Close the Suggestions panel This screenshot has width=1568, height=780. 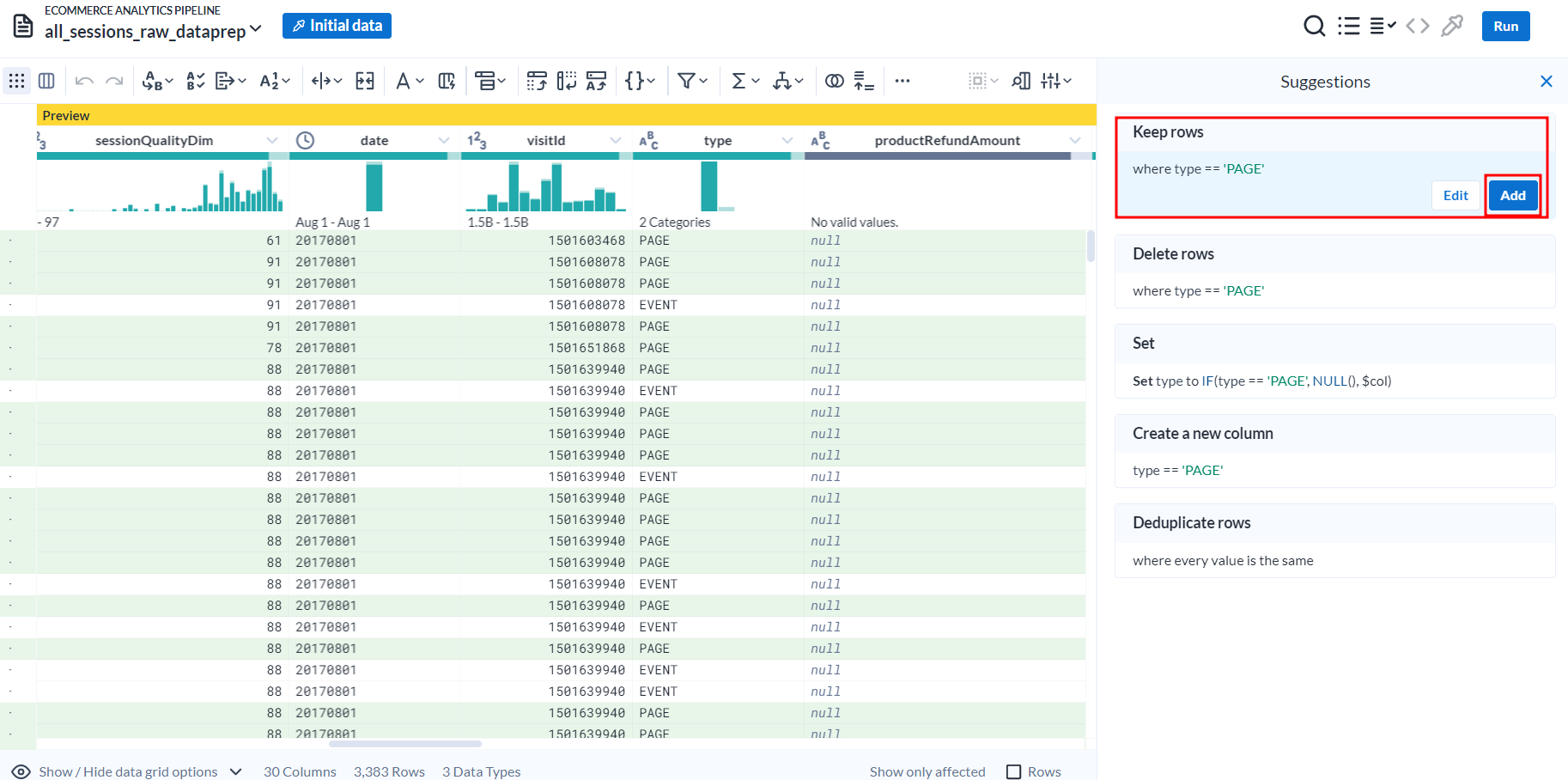click(1547, 82)
